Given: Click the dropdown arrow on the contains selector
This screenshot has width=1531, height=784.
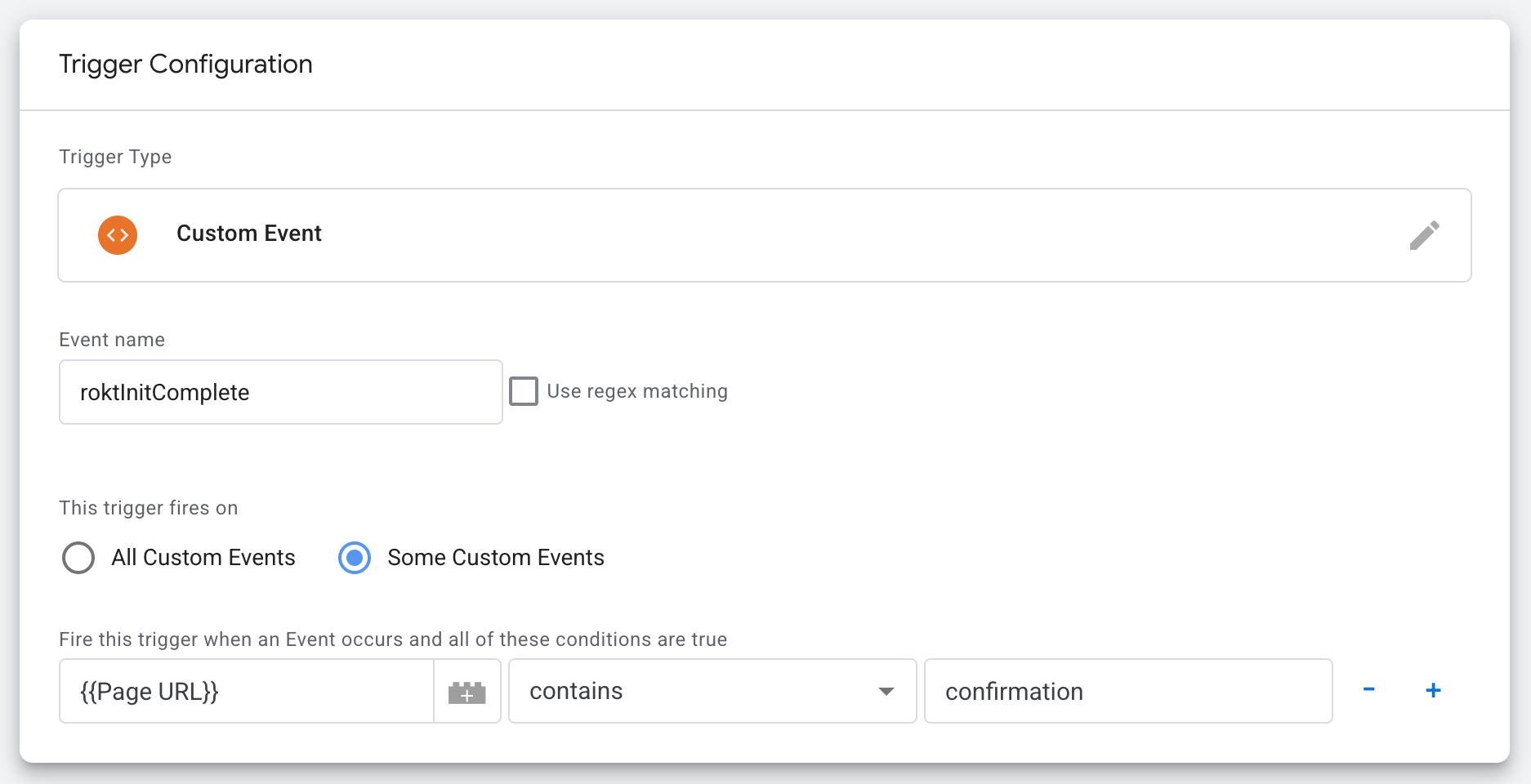Looking at the screenshot, I should (886, 691).
